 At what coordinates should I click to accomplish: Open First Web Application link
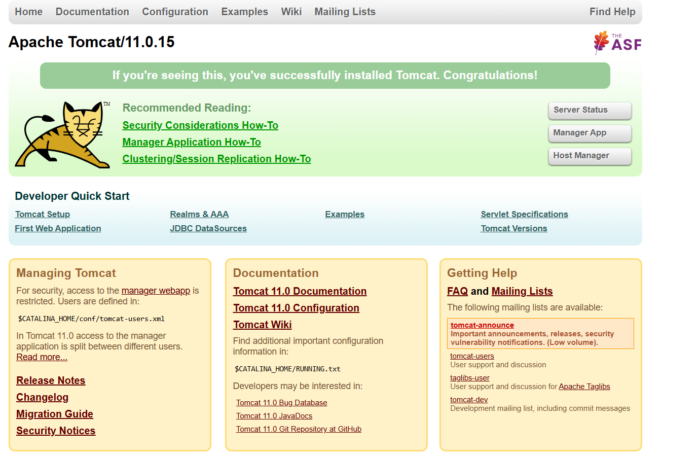point(58,229)
